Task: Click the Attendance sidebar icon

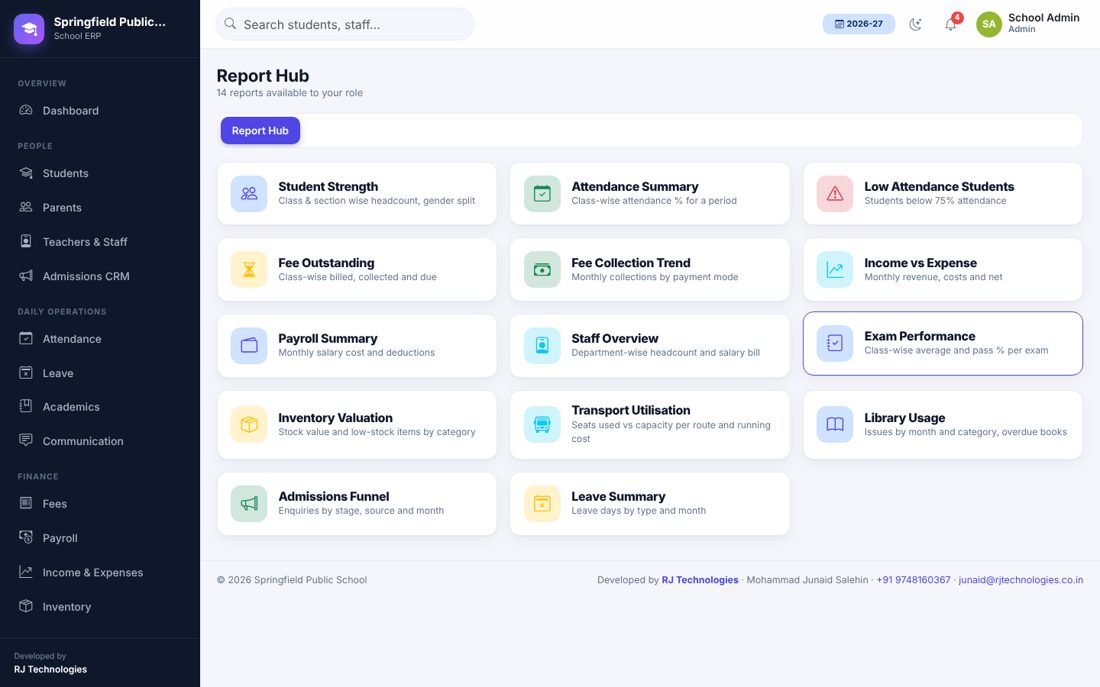Action: [x=26, y=338]
